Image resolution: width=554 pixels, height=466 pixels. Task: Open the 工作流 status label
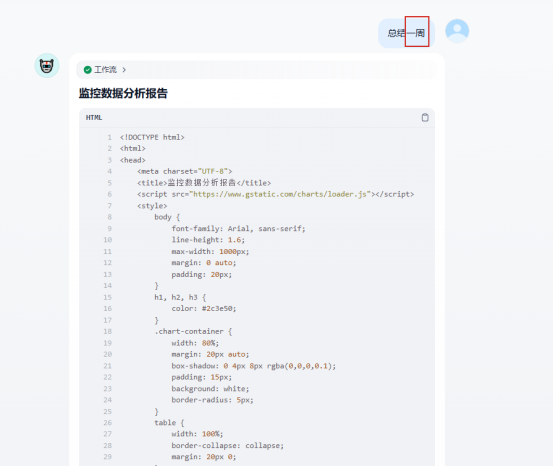click(x=105, y=70)
